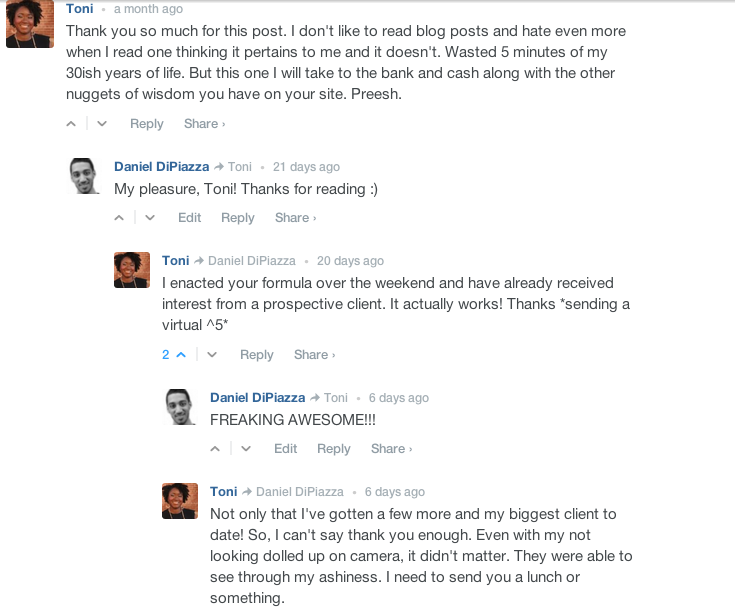The height and width of the screenshot is (614, 735).
Task: Downvote Daniel's "My pleasure, Toni!" comment
Action: point(149,218)
